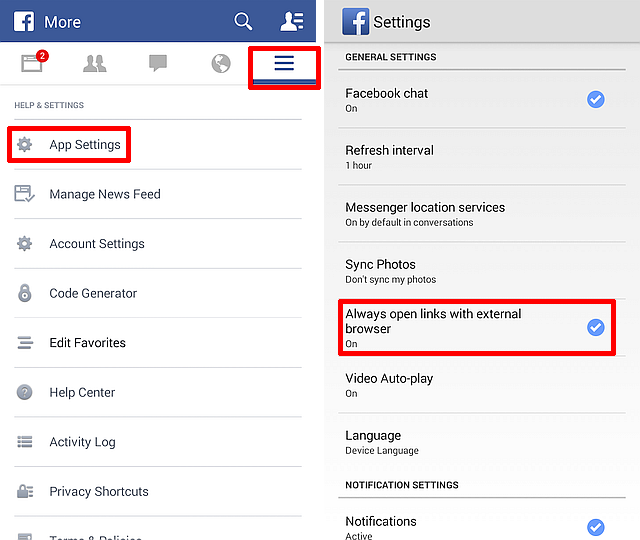Open Manage News Feed
640x540 pixels.
click(158, 194)
